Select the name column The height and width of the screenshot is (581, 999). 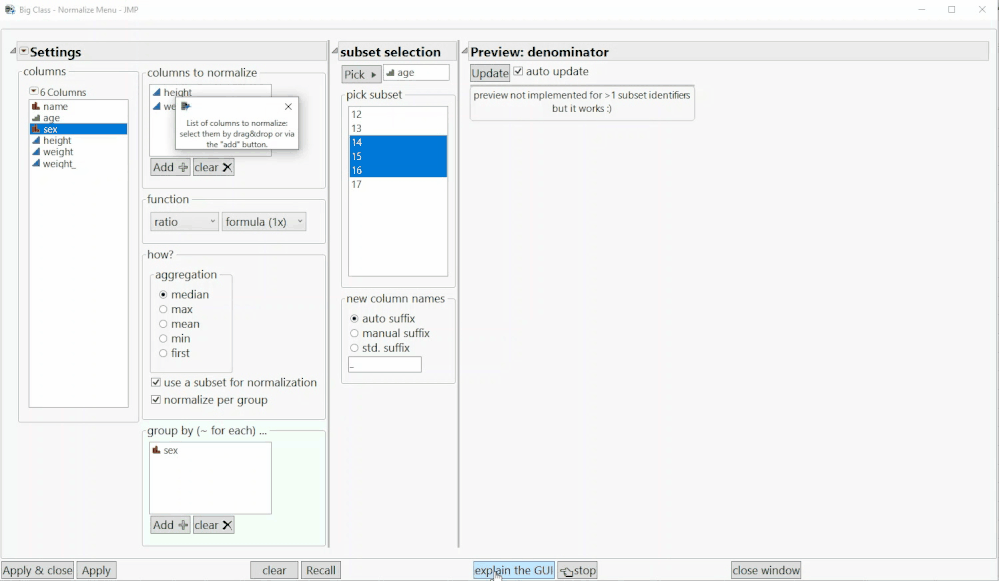pos(78,106)
